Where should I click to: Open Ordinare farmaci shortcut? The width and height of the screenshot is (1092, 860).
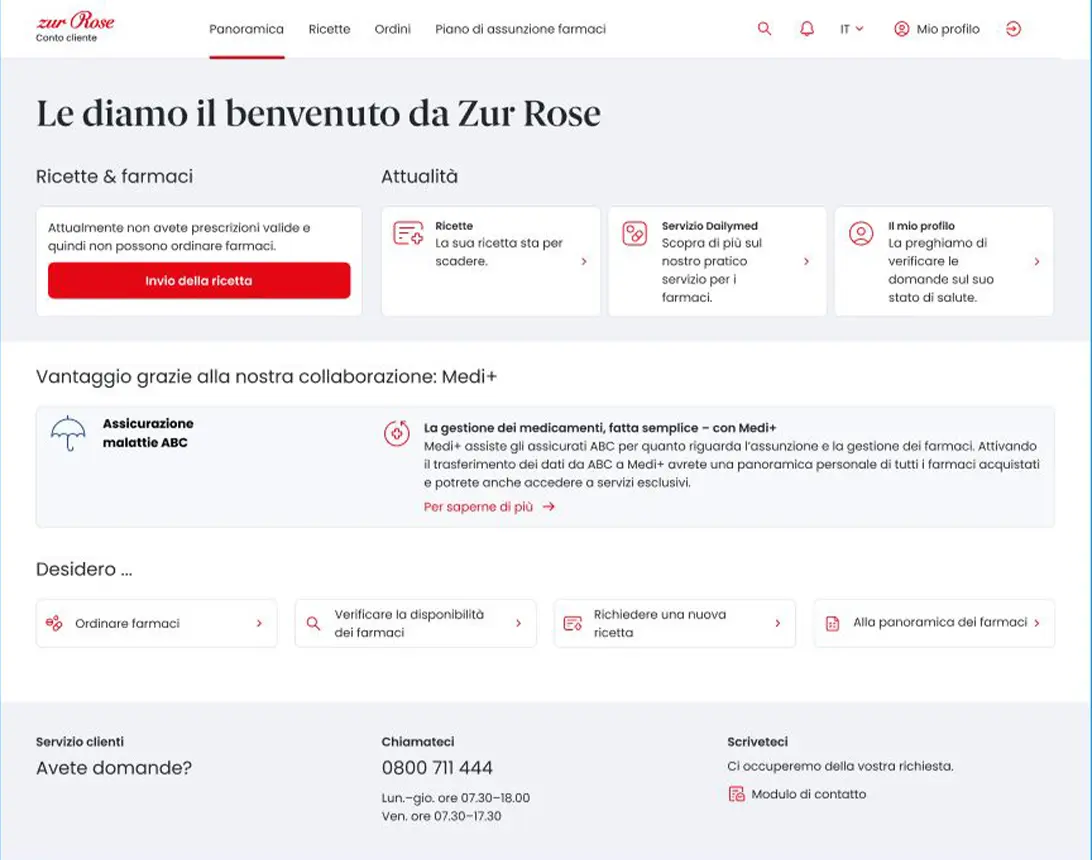coord(157,623)
